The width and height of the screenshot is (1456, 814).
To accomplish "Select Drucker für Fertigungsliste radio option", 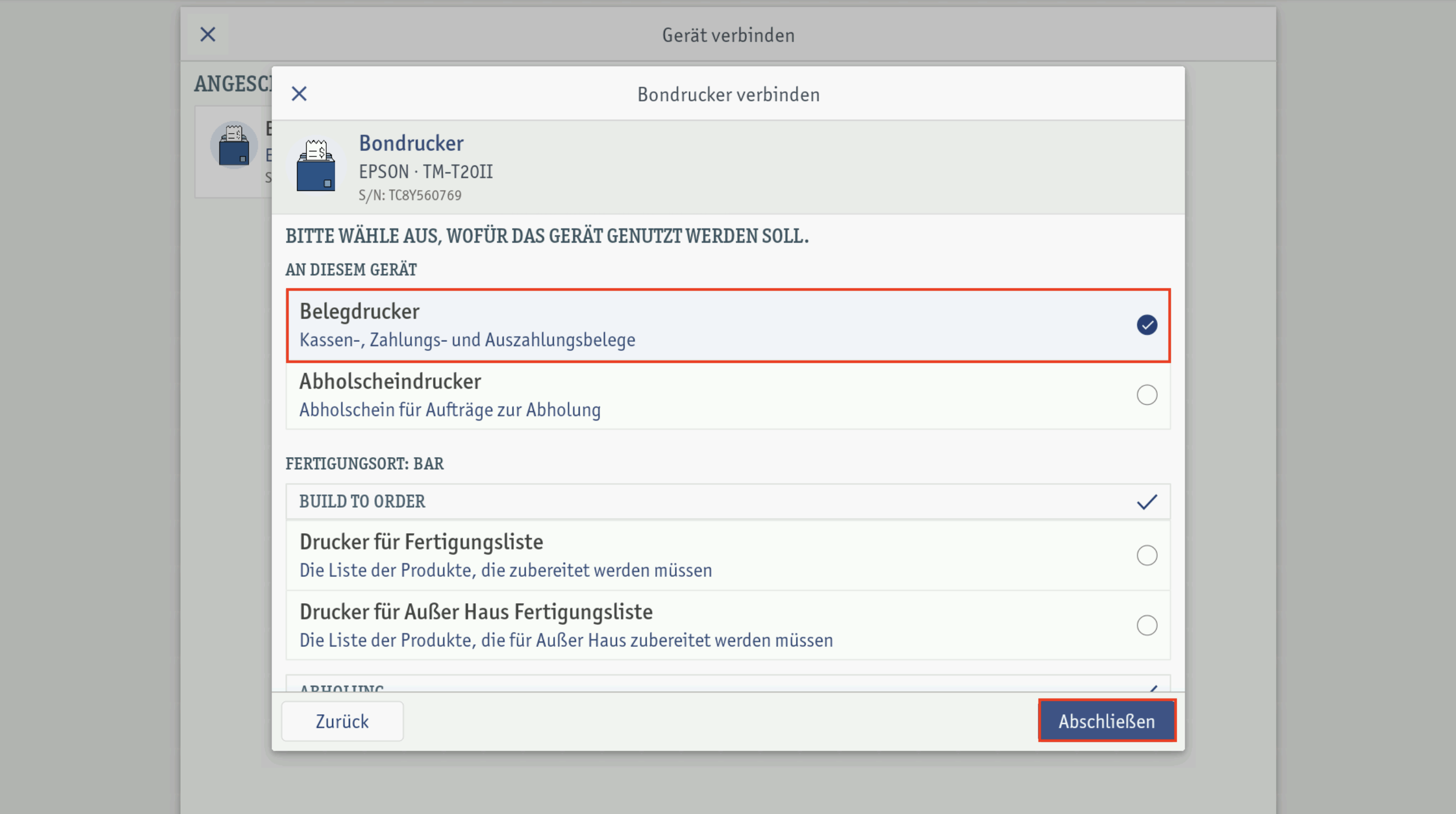I will [1147, 555].
